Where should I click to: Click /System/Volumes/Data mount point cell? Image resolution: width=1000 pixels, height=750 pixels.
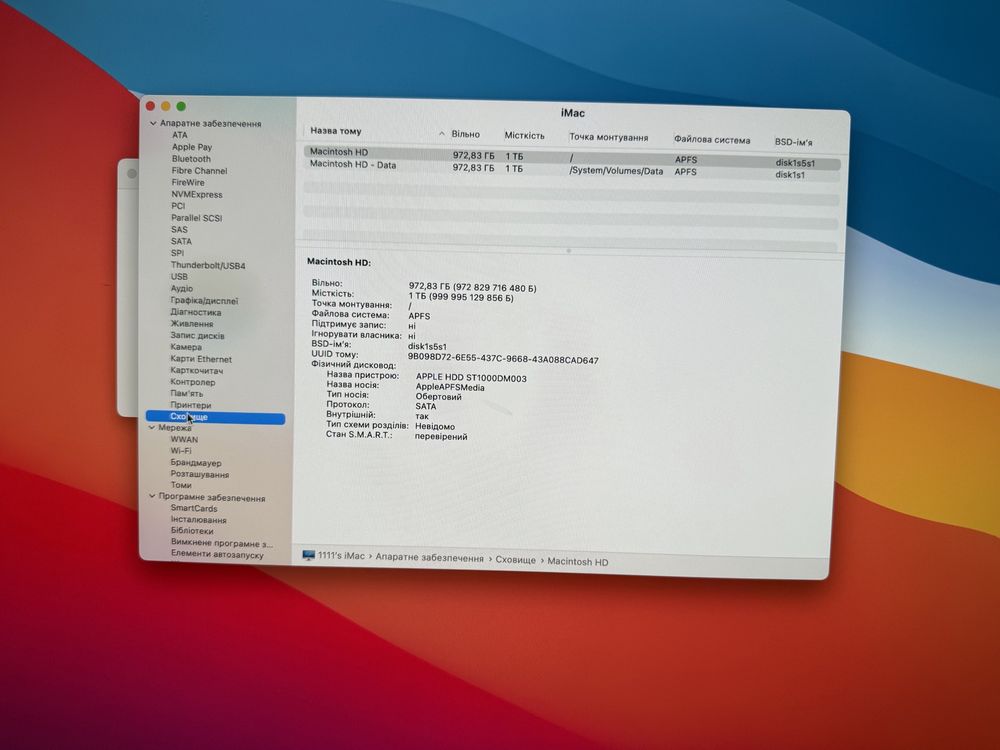(x=616, y=171)
